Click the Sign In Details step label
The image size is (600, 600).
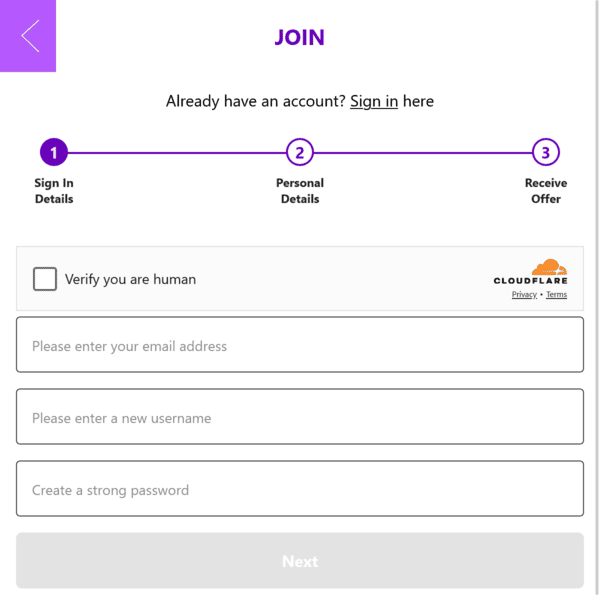[x=54, y=191]
